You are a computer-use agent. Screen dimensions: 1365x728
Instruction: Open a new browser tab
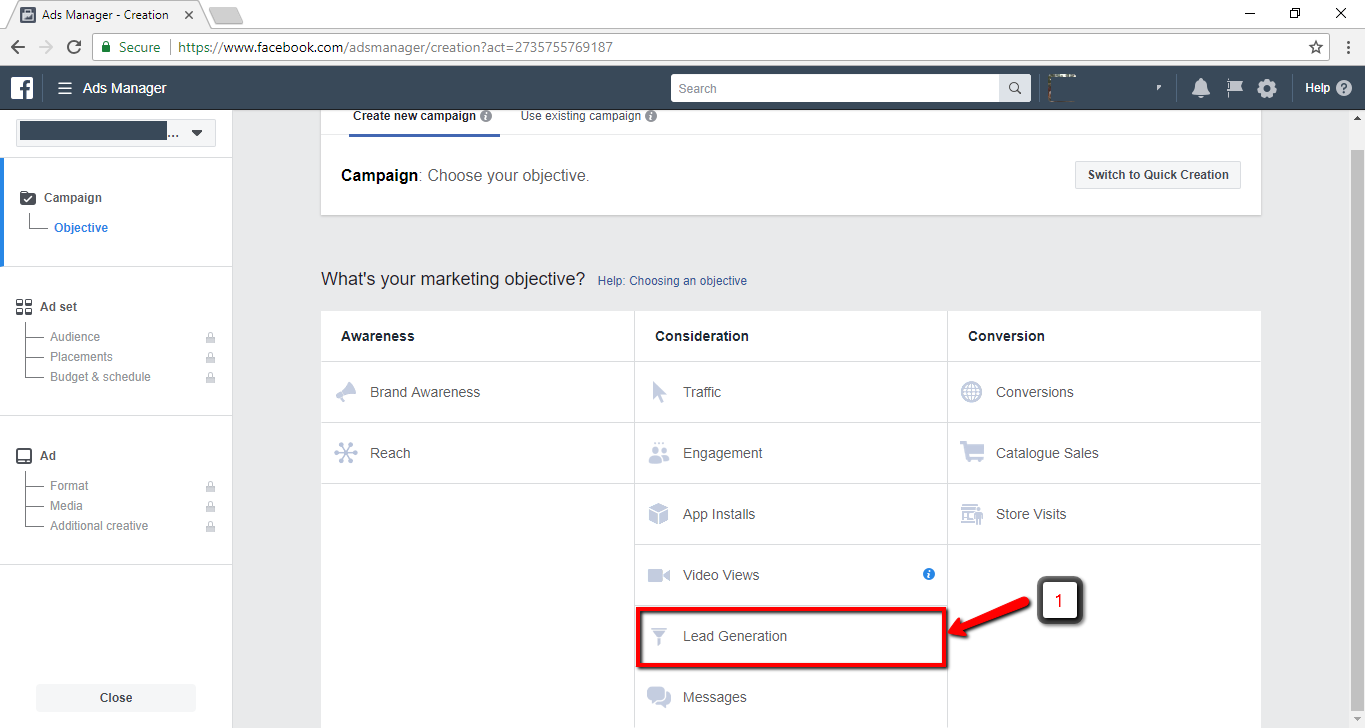(226, 16)
